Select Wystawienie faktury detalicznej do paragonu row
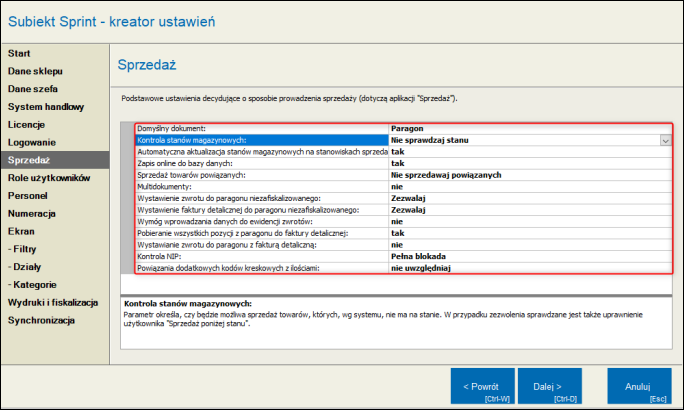684x410 pixels. pyautogui.click(x=262, y=210)
